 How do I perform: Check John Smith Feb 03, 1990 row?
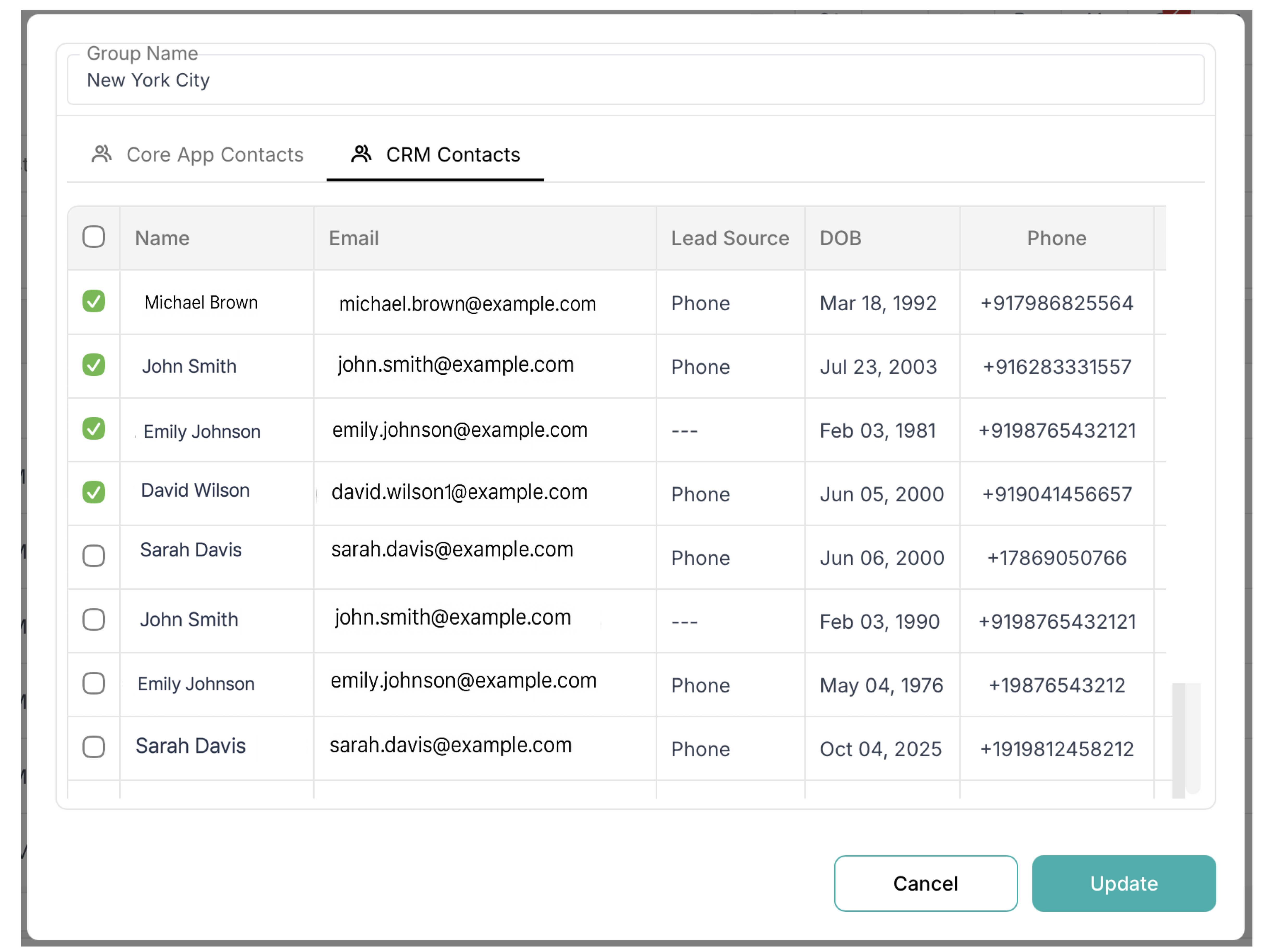coord(94,620)
